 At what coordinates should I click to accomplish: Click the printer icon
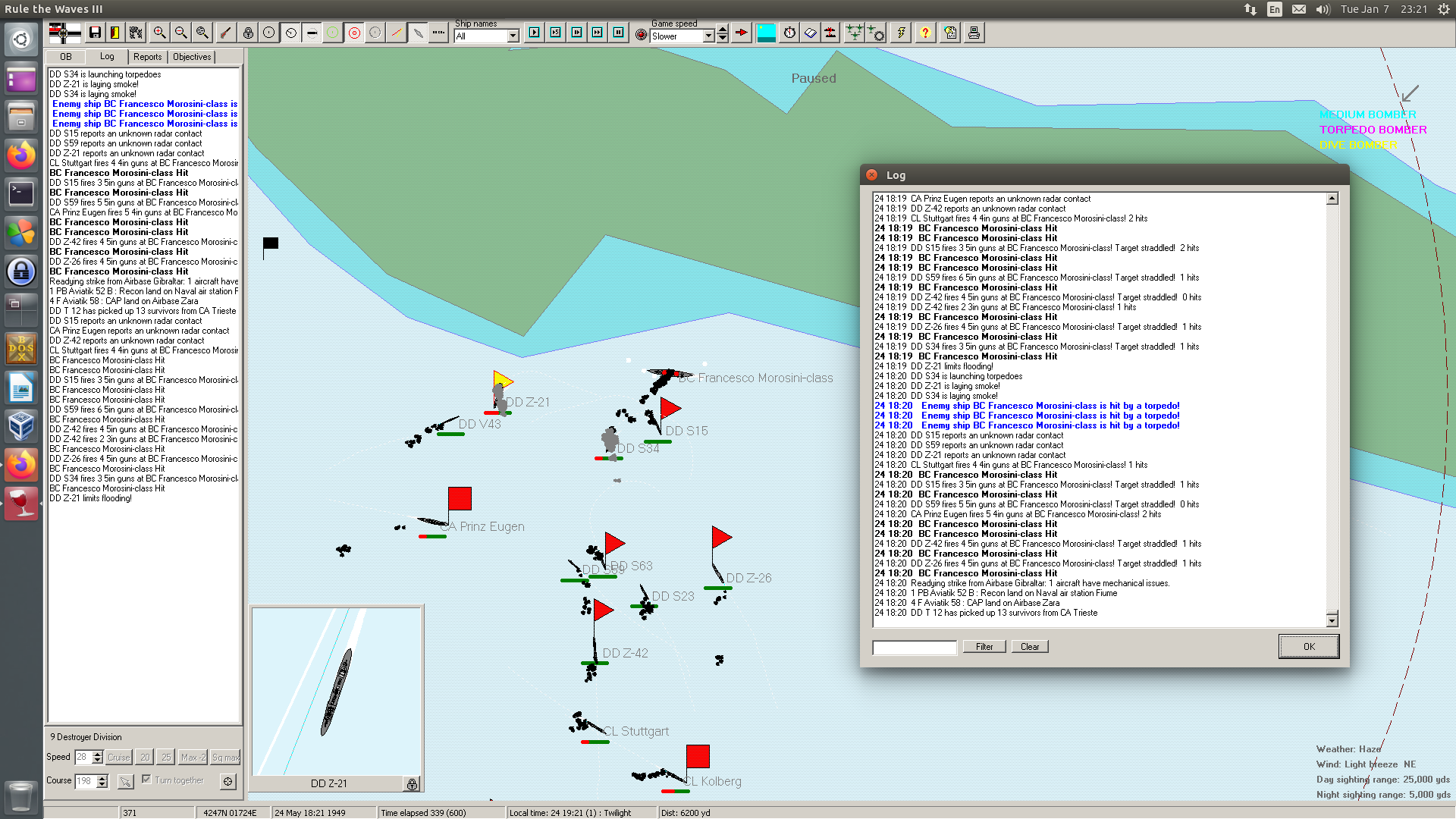(974, 33)
